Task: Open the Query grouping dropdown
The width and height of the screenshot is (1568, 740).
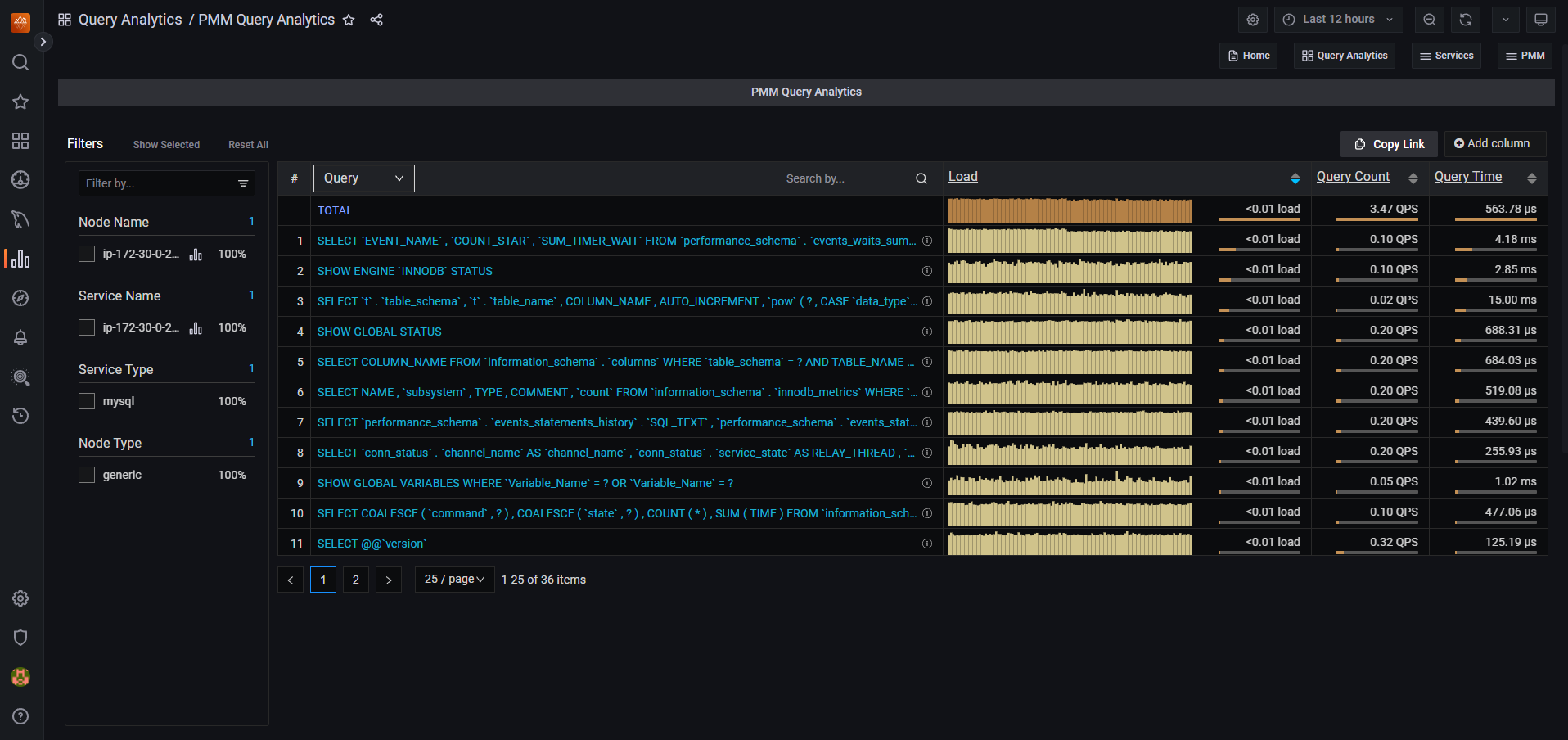Action: (x=364, y=178)
